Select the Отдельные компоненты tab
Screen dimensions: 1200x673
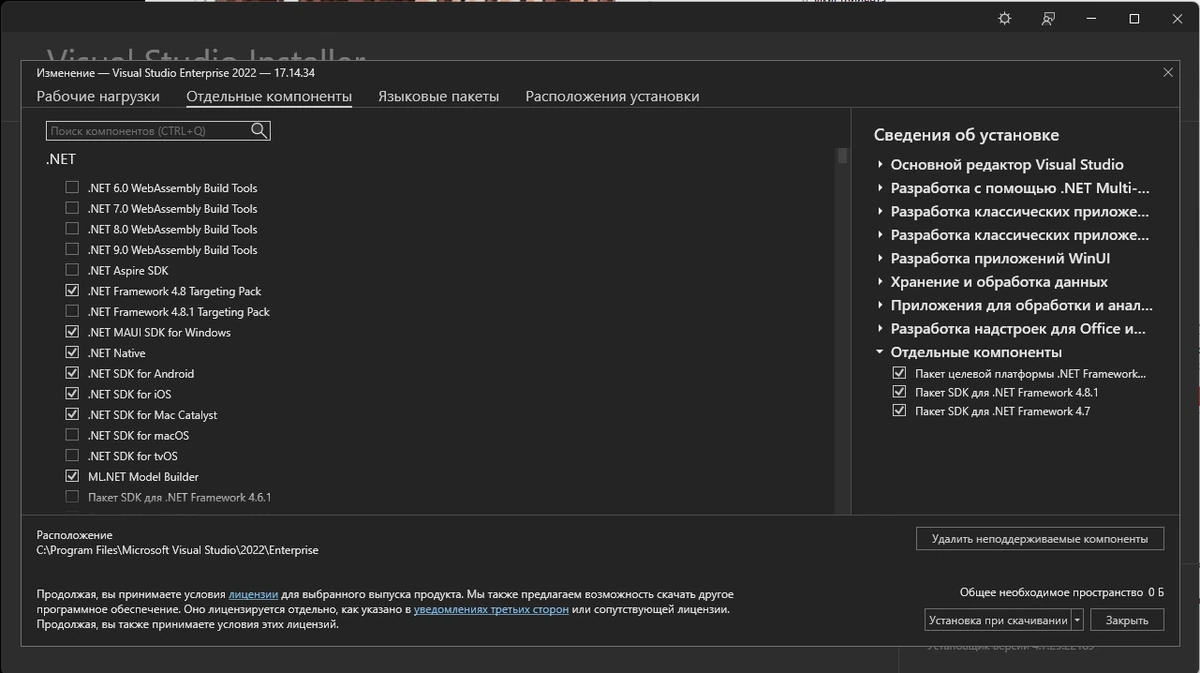[x=269, y=96]
